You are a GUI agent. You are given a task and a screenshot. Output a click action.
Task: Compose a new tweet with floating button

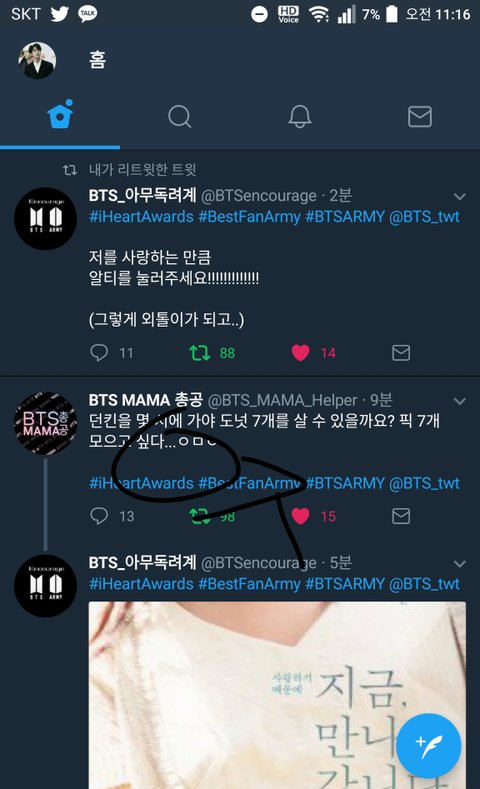coord(428,746)
